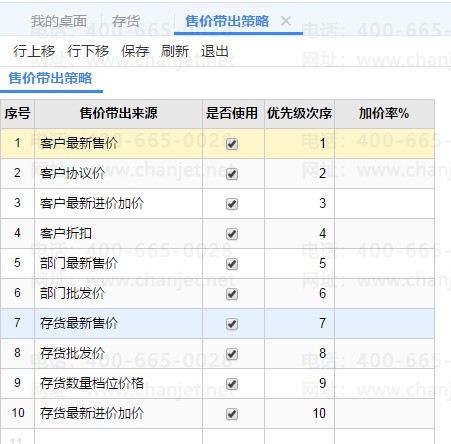Click 行上移 to move row up
Viewport: 451px width, 444px height.
click(x=34, y=51)
